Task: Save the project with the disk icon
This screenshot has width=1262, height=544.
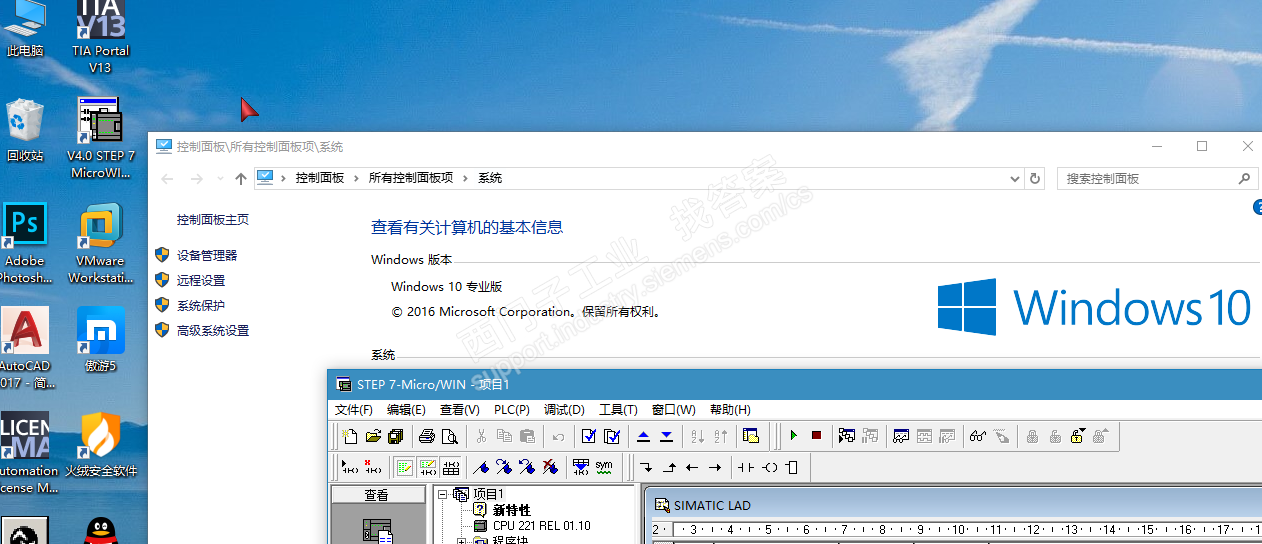Action: point(396,436)
